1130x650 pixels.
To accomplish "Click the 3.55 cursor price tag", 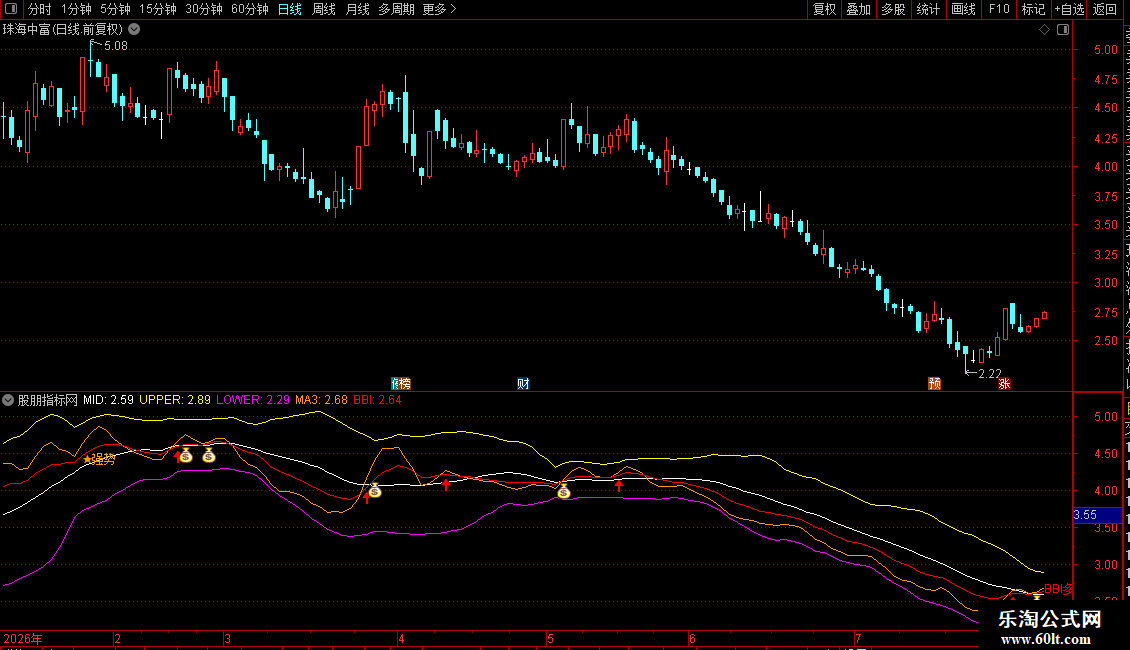I will click(x=1098, y=515).
